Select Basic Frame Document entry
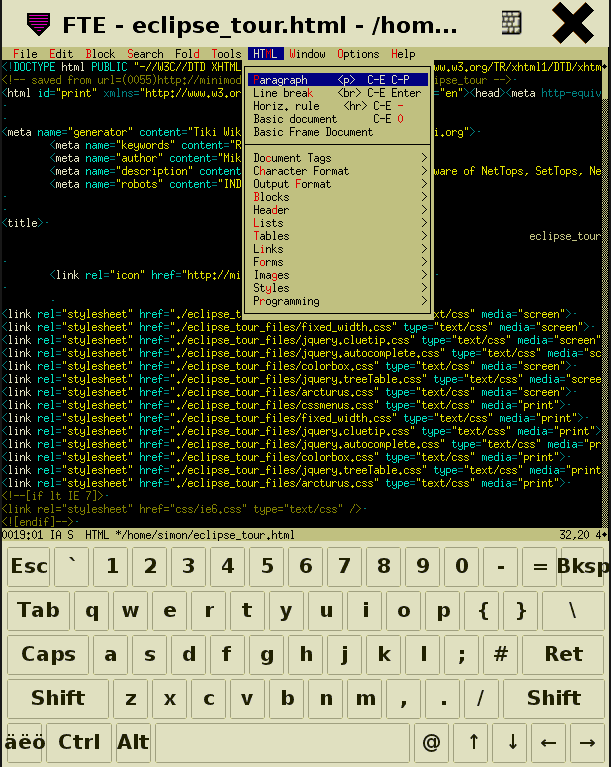Screen dimensions: 611x767 click(338, 132)
